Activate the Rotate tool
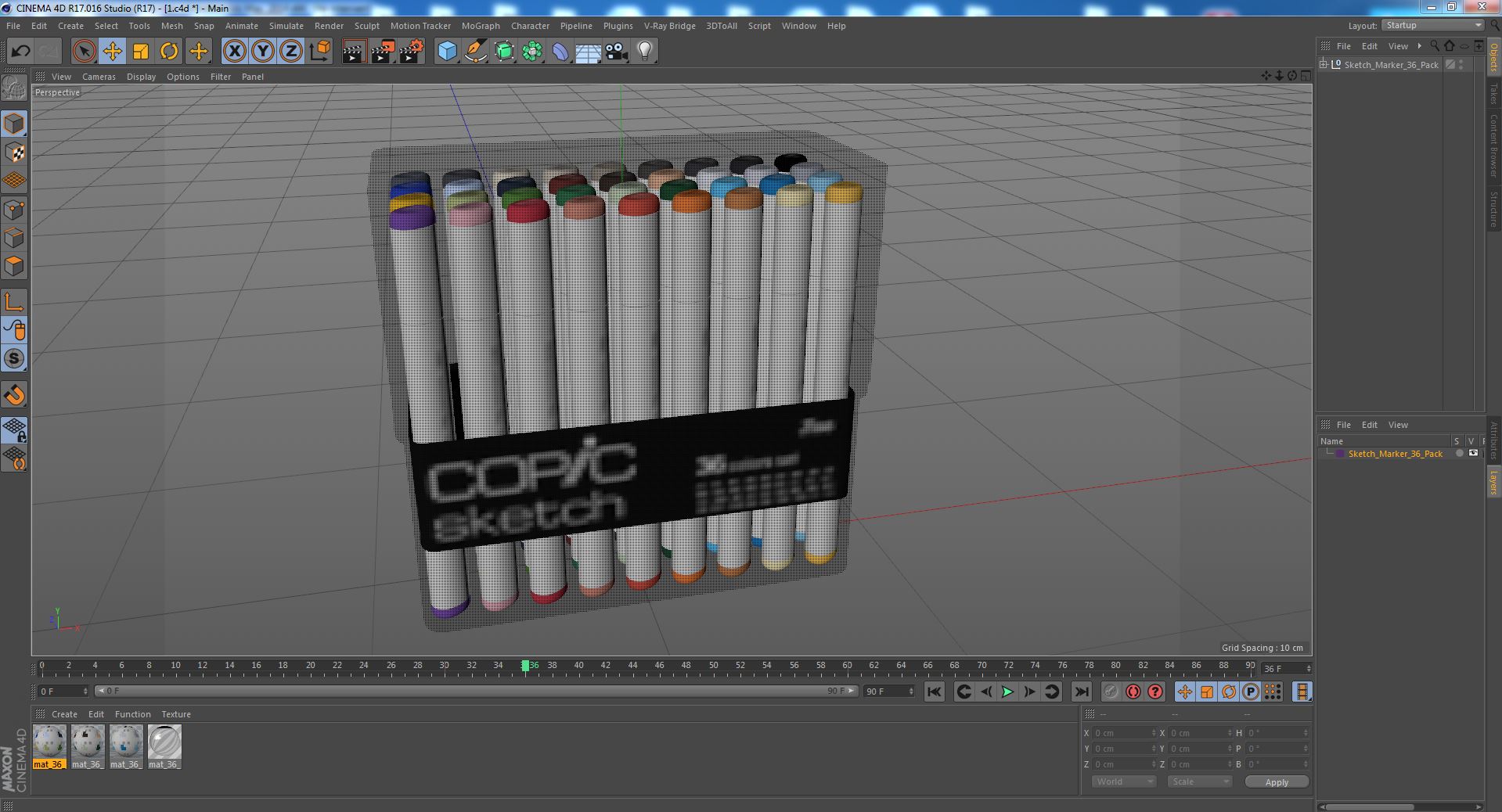The height and width of the screenshot is (812, 1502). pos(169,52)
